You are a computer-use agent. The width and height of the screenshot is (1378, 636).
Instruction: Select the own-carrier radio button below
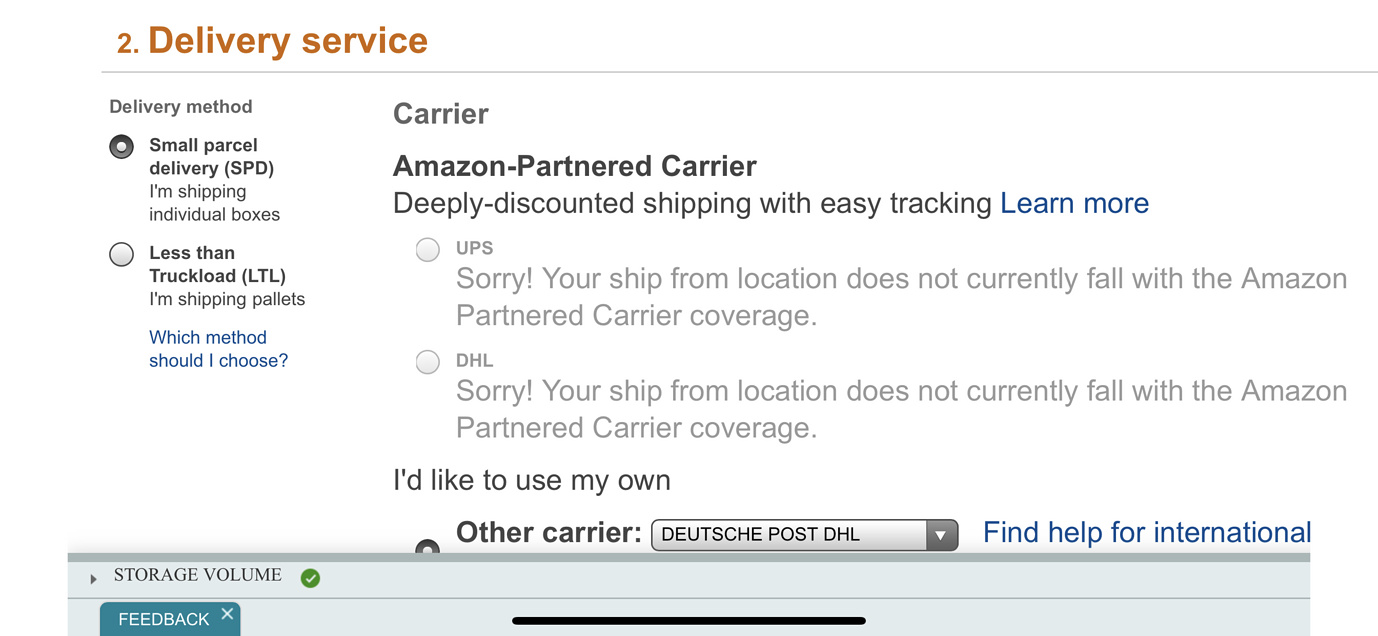(x=427, y=548)
